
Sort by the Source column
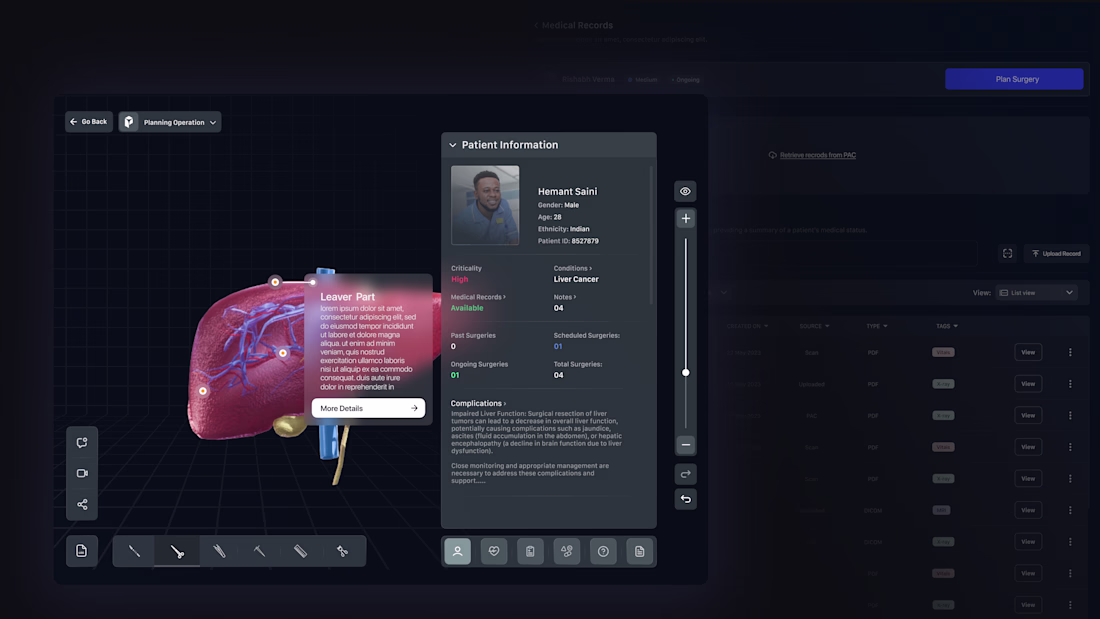point(814,326)
